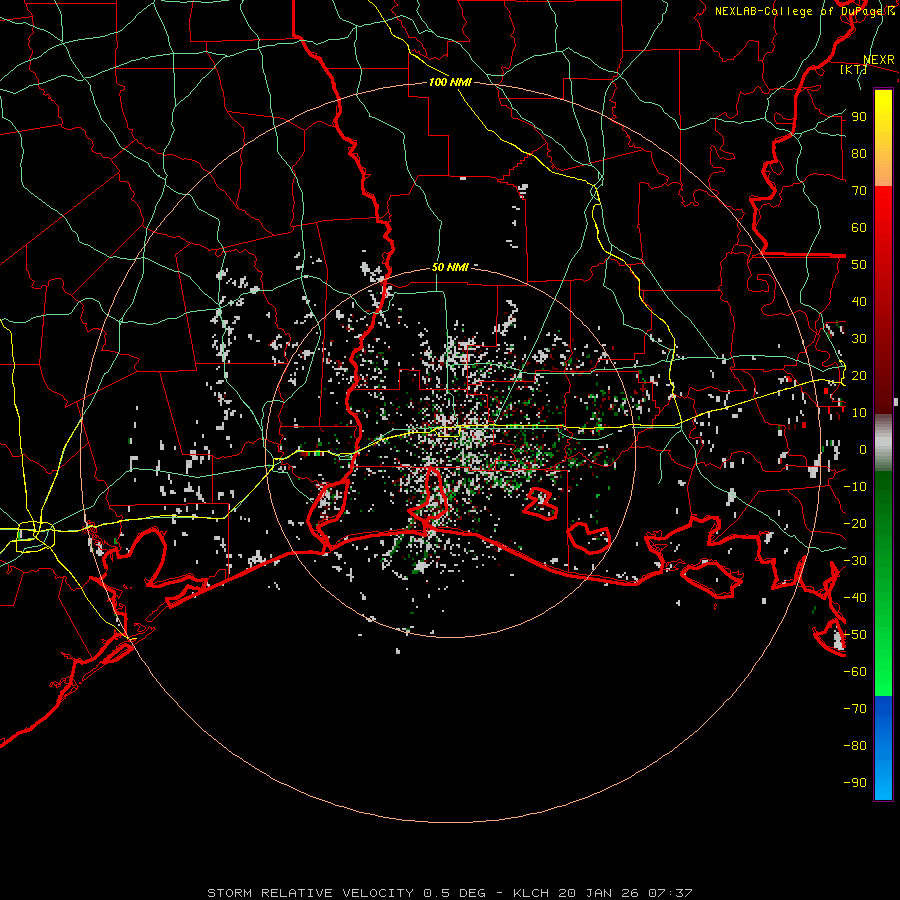Click the 70 value on the velocity scale
This screenshot has height=900, width=900.
(859, 191)
